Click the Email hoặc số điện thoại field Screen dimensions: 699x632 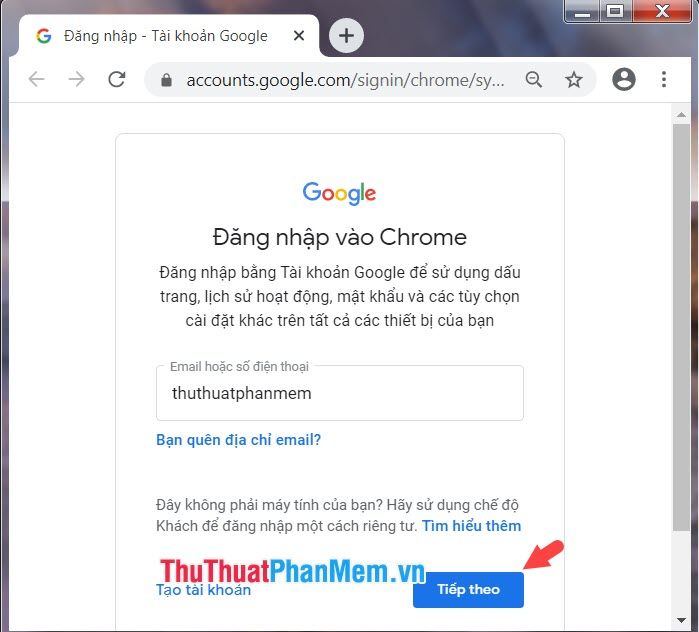click(x=340, y=393)
